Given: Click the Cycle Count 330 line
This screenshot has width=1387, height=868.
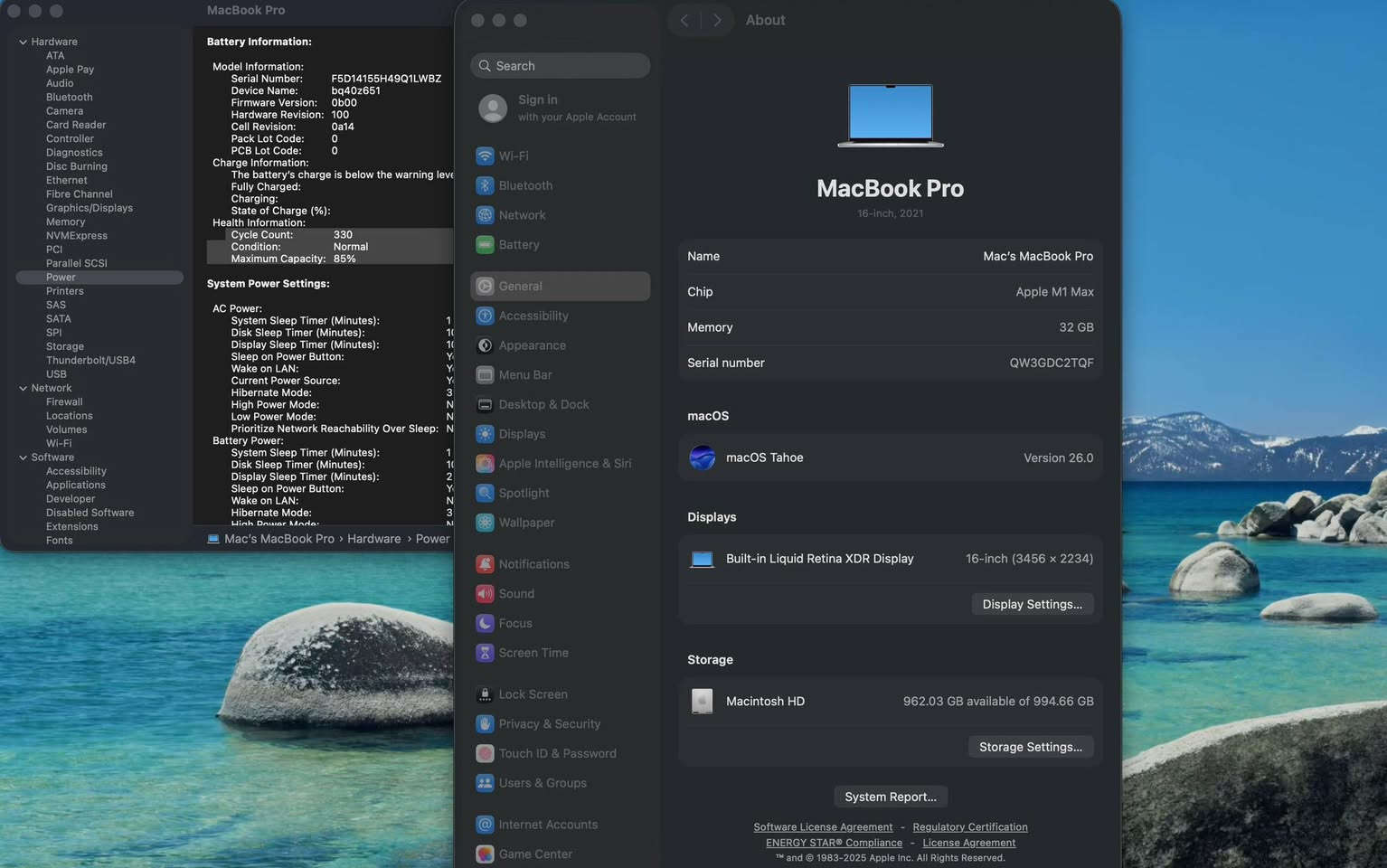Looking at the screenshot, I should 291,235.
